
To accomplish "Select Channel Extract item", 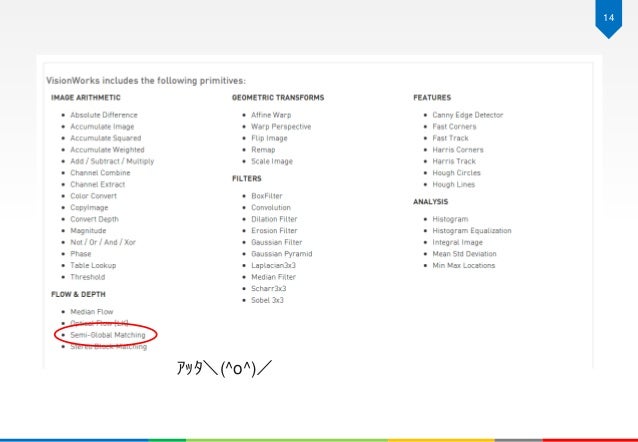I will pyautogui.click(x=98, y=184).
